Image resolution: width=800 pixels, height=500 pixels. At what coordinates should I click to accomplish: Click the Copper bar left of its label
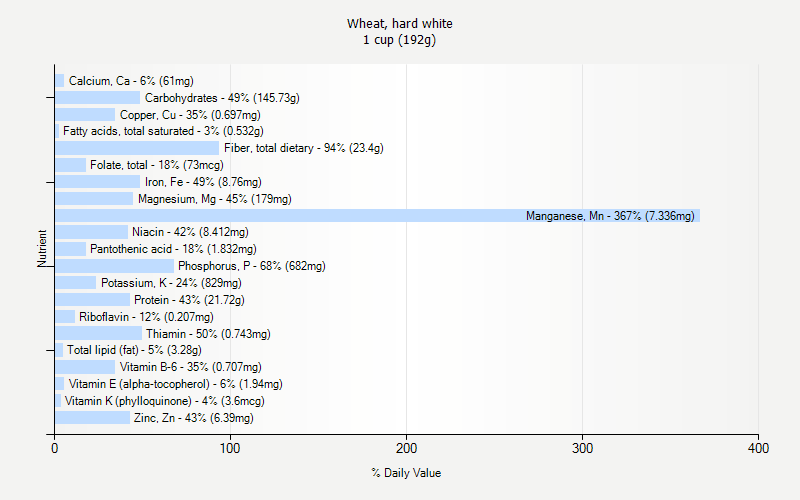(x=85, y=114)
